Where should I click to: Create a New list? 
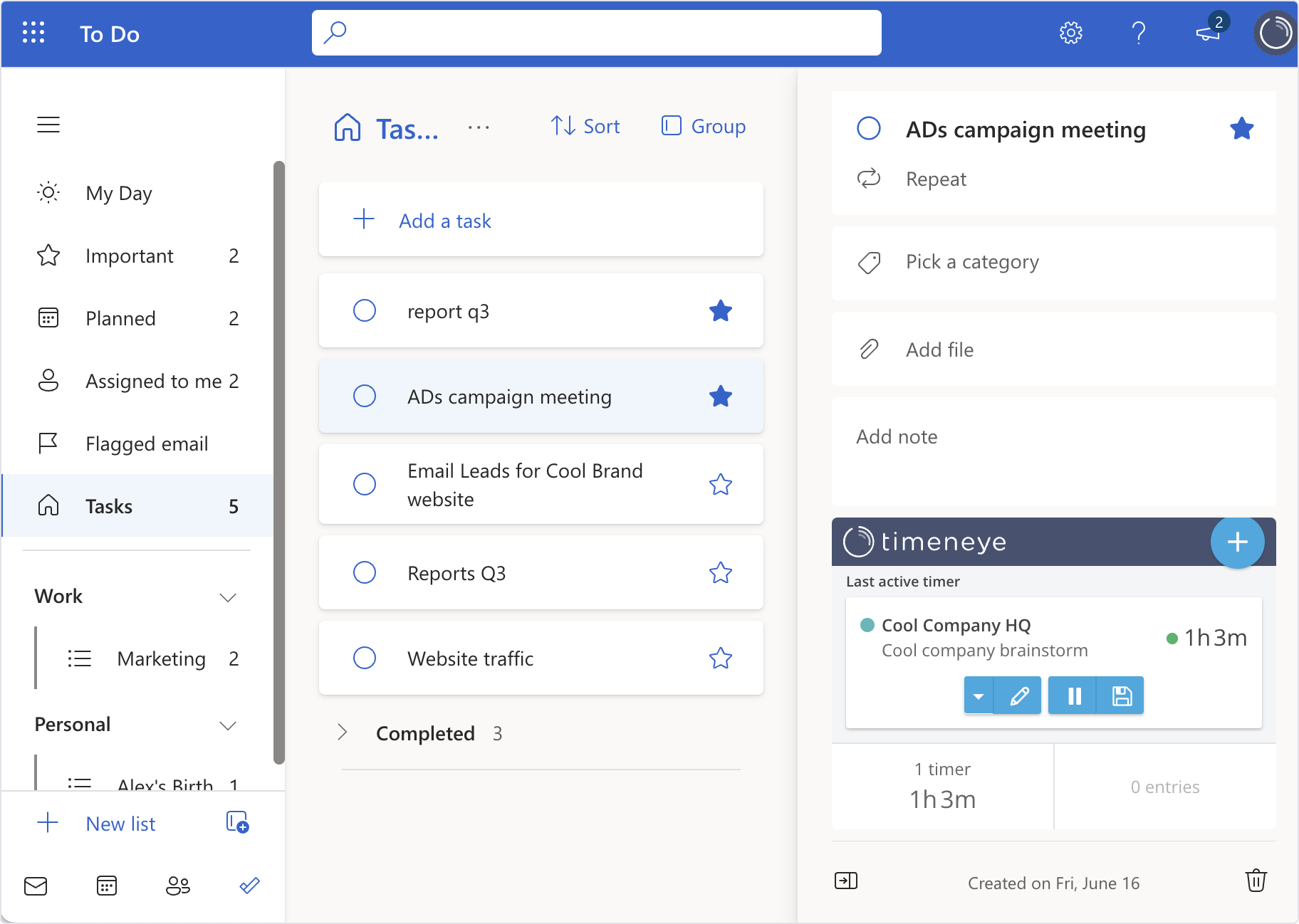point(120,824)
